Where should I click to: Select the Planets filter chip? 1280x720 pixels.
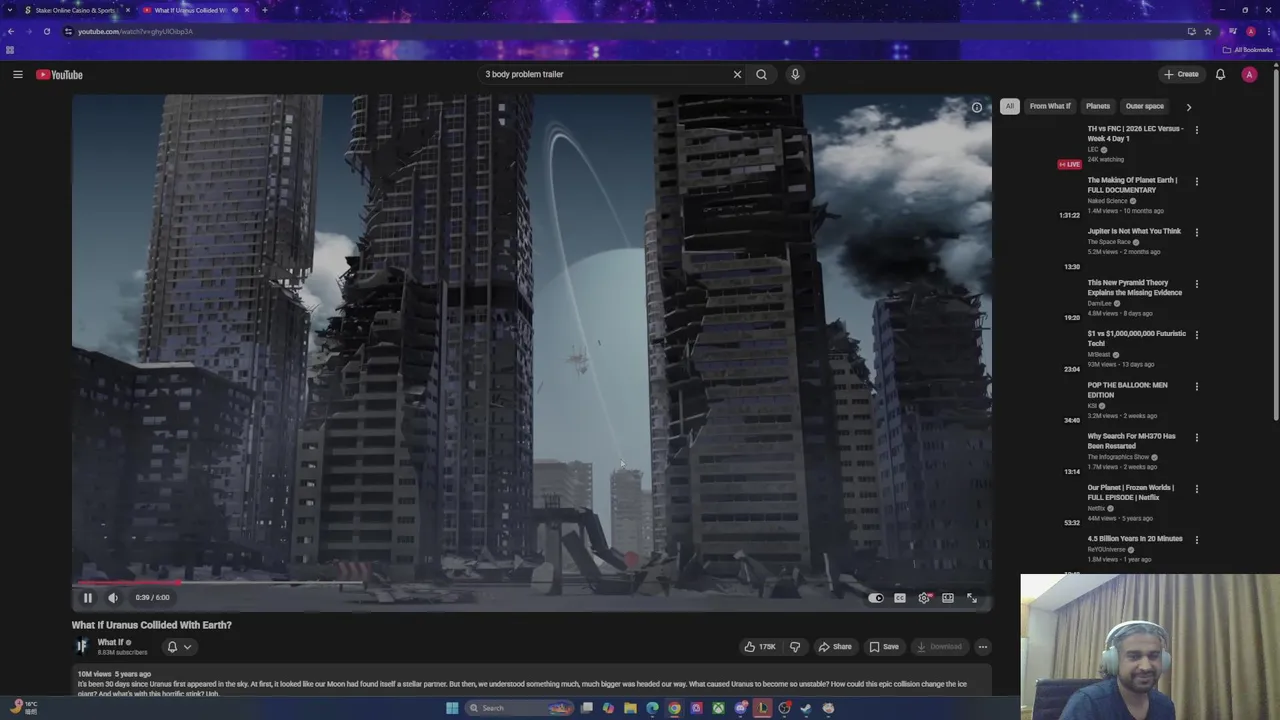point(1098,106)
